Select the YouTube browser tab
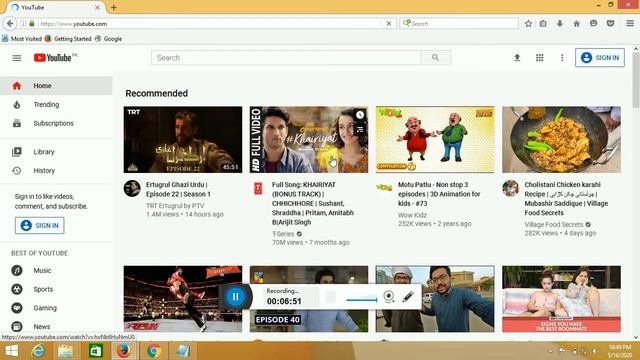Viewport: 640px width, 360px height. tap(56, 7)
